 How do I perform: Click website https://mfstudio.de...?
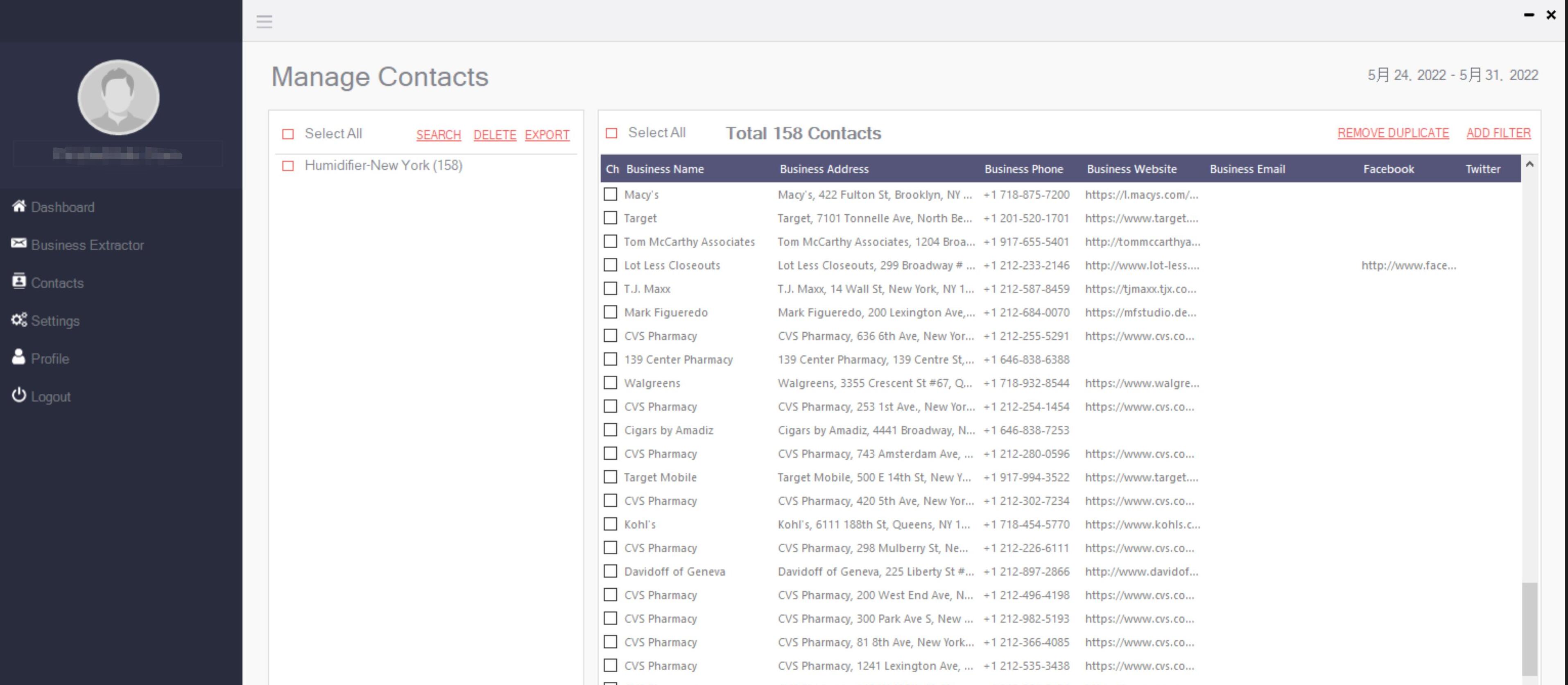[1140, 312]
